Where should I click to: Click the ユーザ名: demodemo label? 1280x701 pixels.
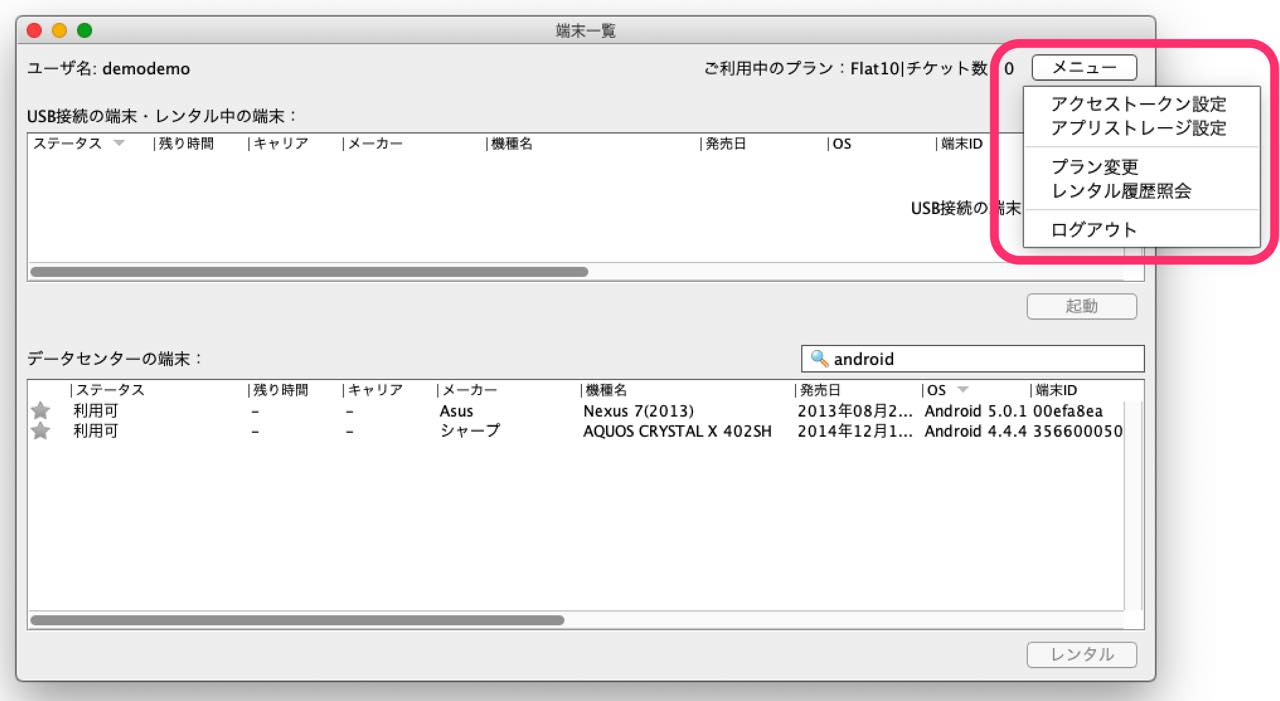[109, 69]
